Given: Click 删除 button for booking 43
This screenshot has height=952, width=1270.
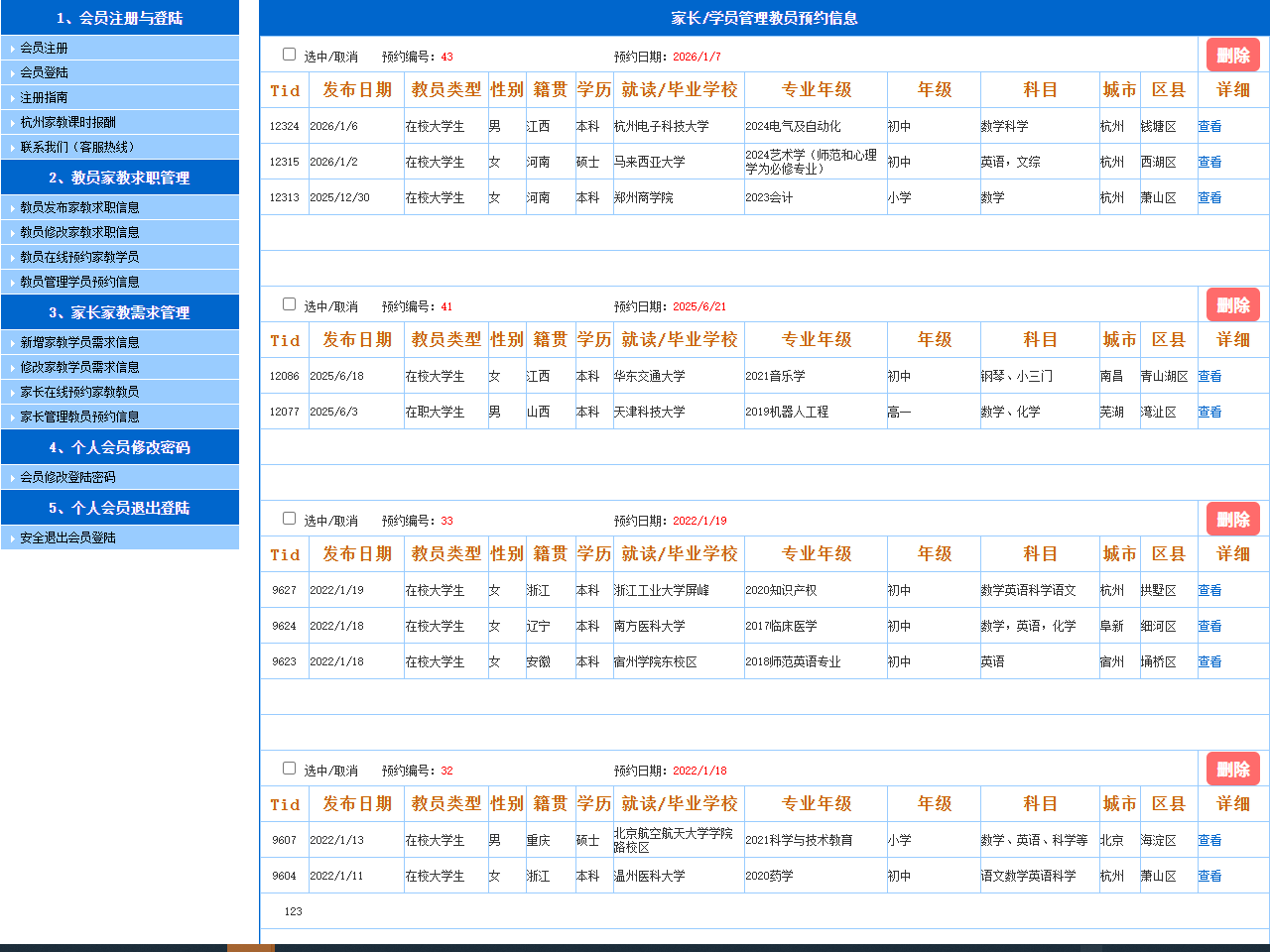Looking at the screenshot, I should 1232,56.
